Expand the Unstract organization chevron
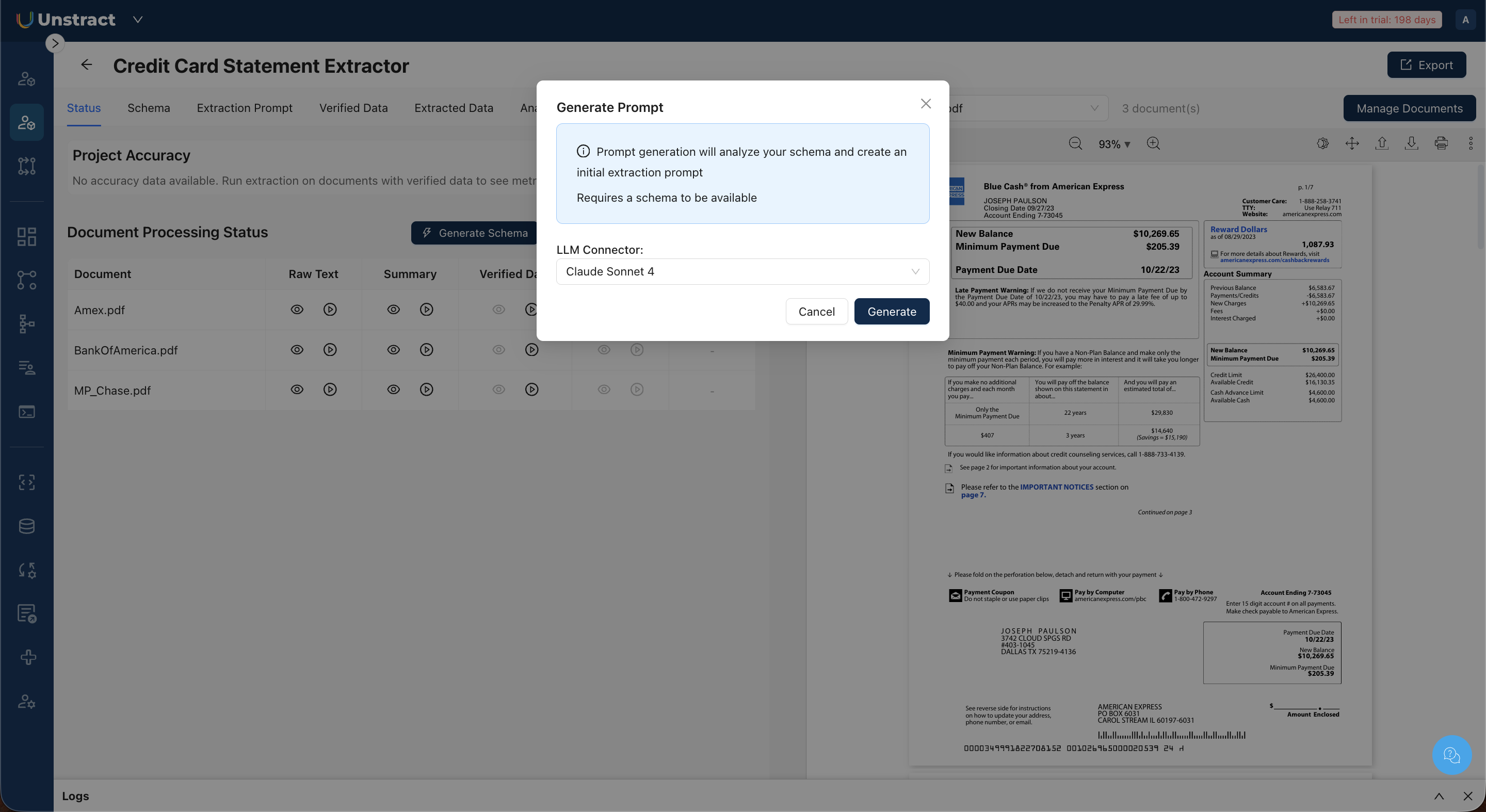 138,20
